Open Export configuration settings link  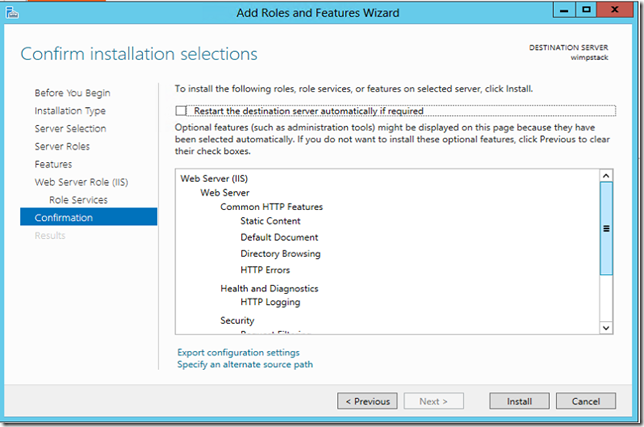pos(238,352)
